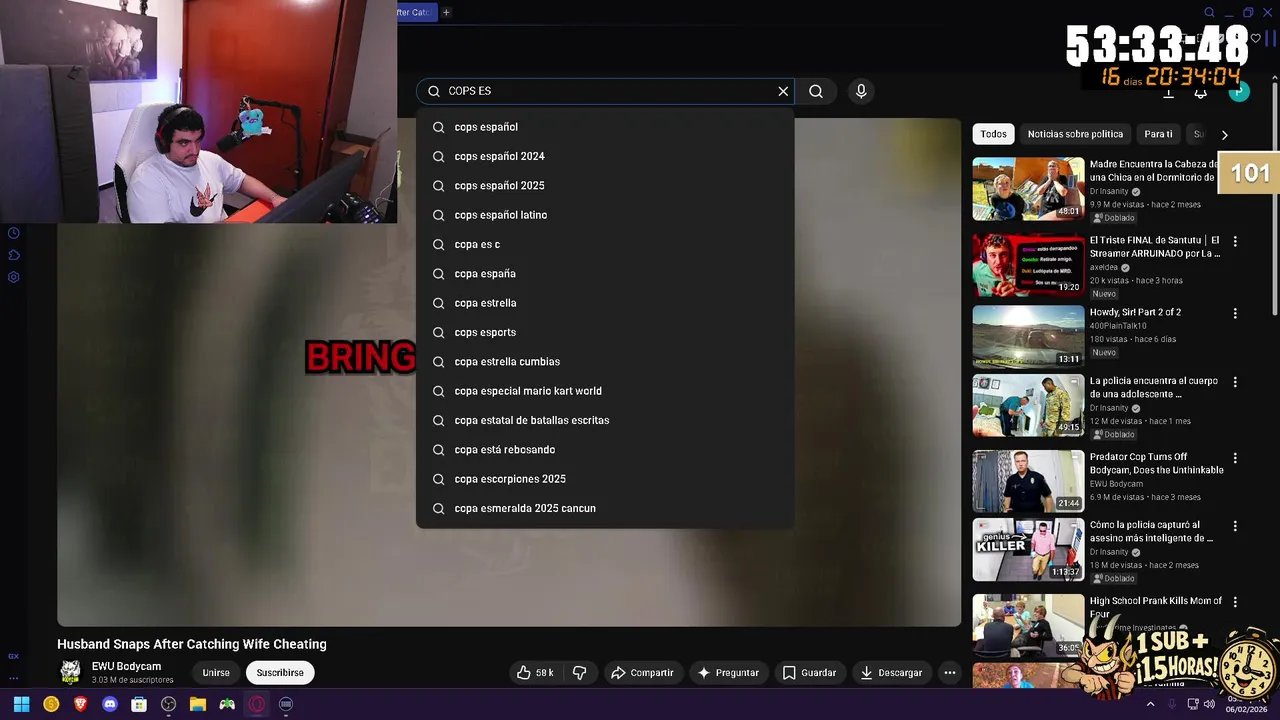Click the magnifier search button beside the search box

pyautogui.click(x=816, y=91)
